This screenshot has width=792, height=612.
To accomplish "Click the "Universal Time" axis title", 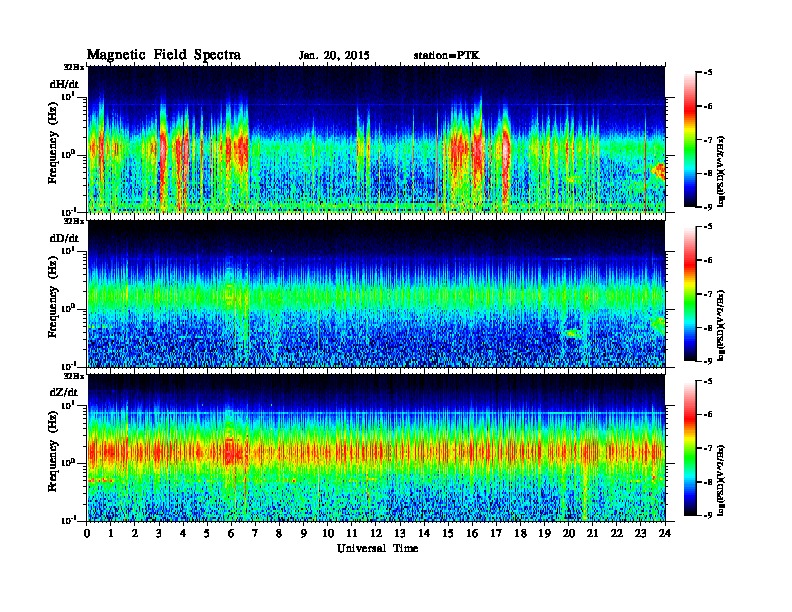I will point(377,548).
